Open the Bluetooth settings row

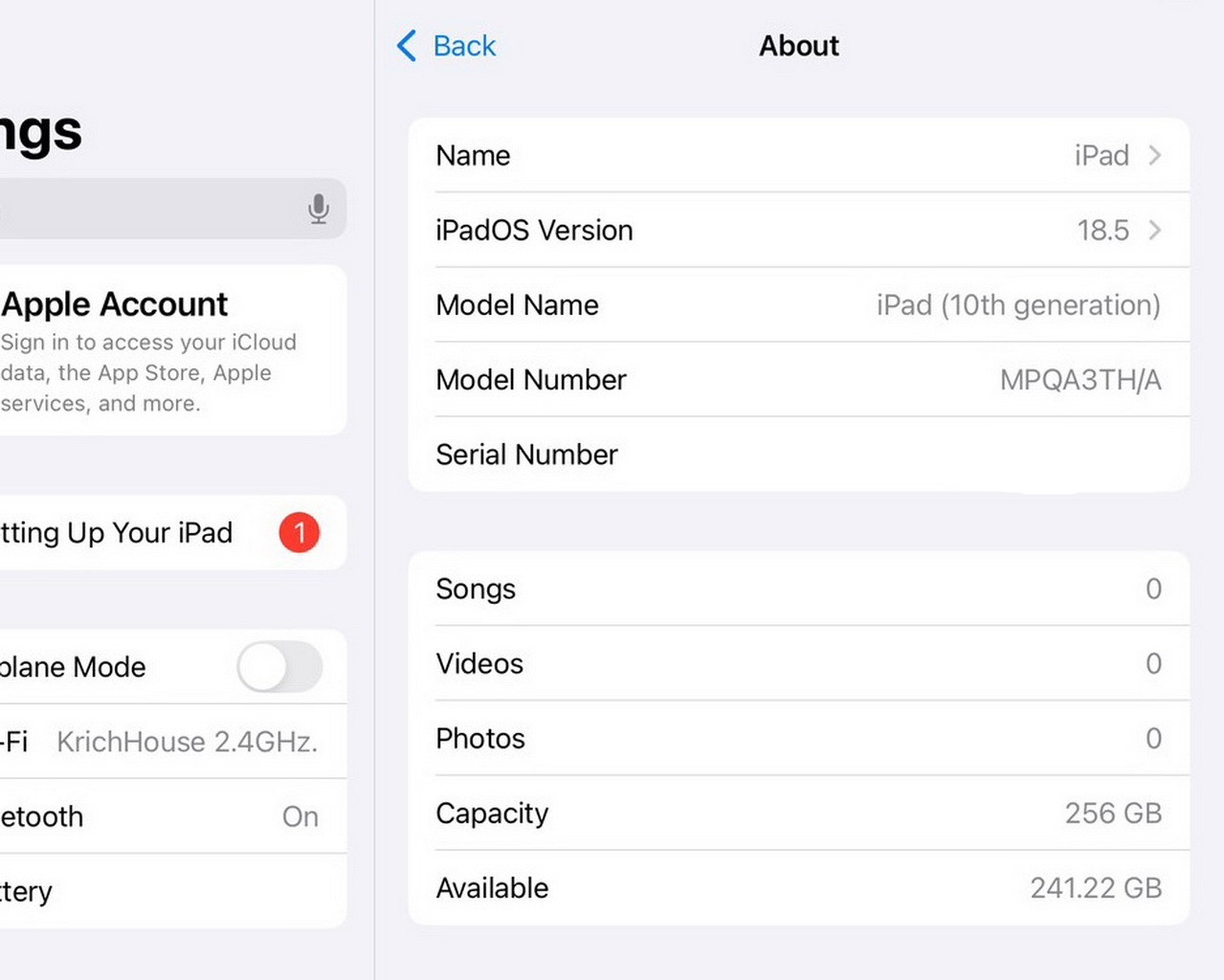173,816
